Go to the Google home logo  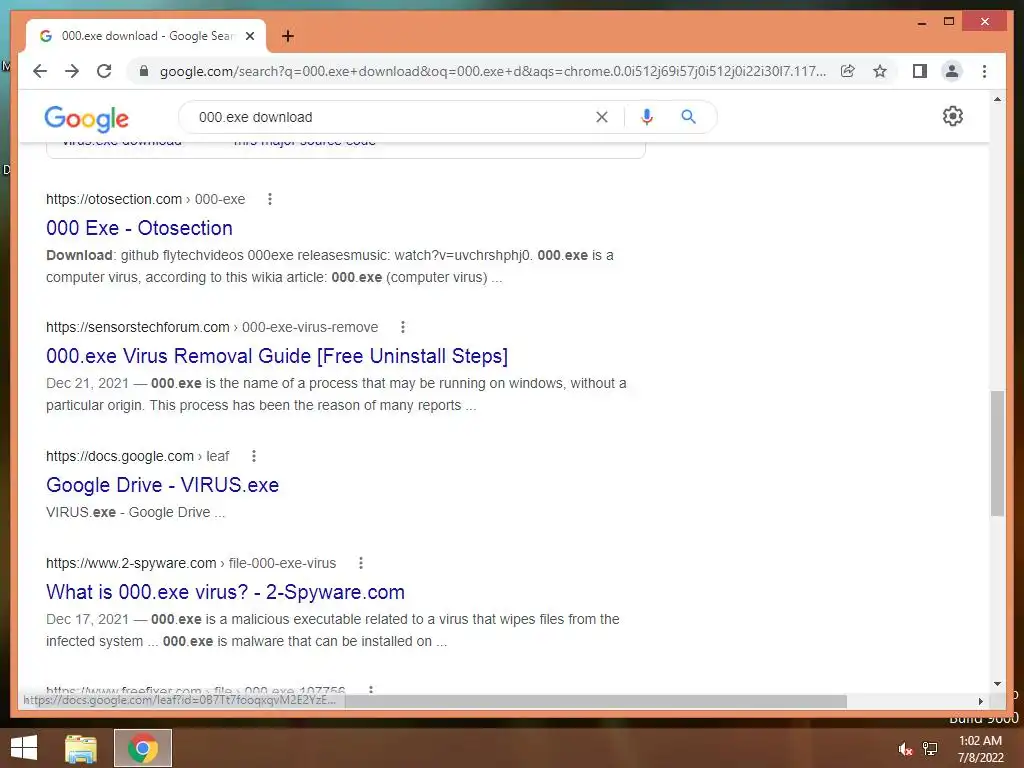(x=86, y=118)
